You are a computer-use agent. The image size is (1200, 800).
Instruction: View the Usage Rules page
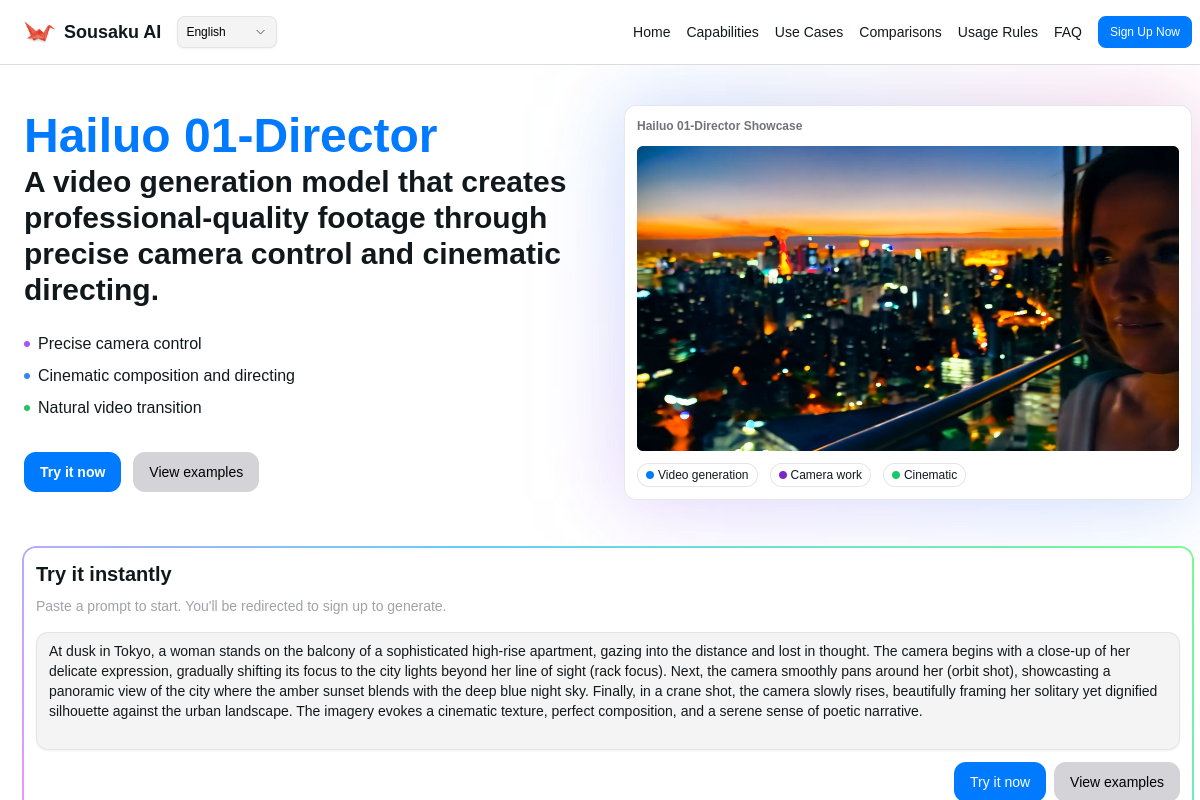tap(997, 32)
